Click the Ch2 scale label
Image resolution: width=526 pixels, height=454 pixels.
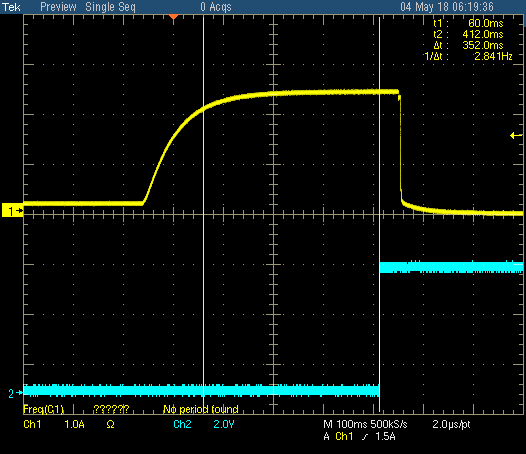click(x=182, y=424)
